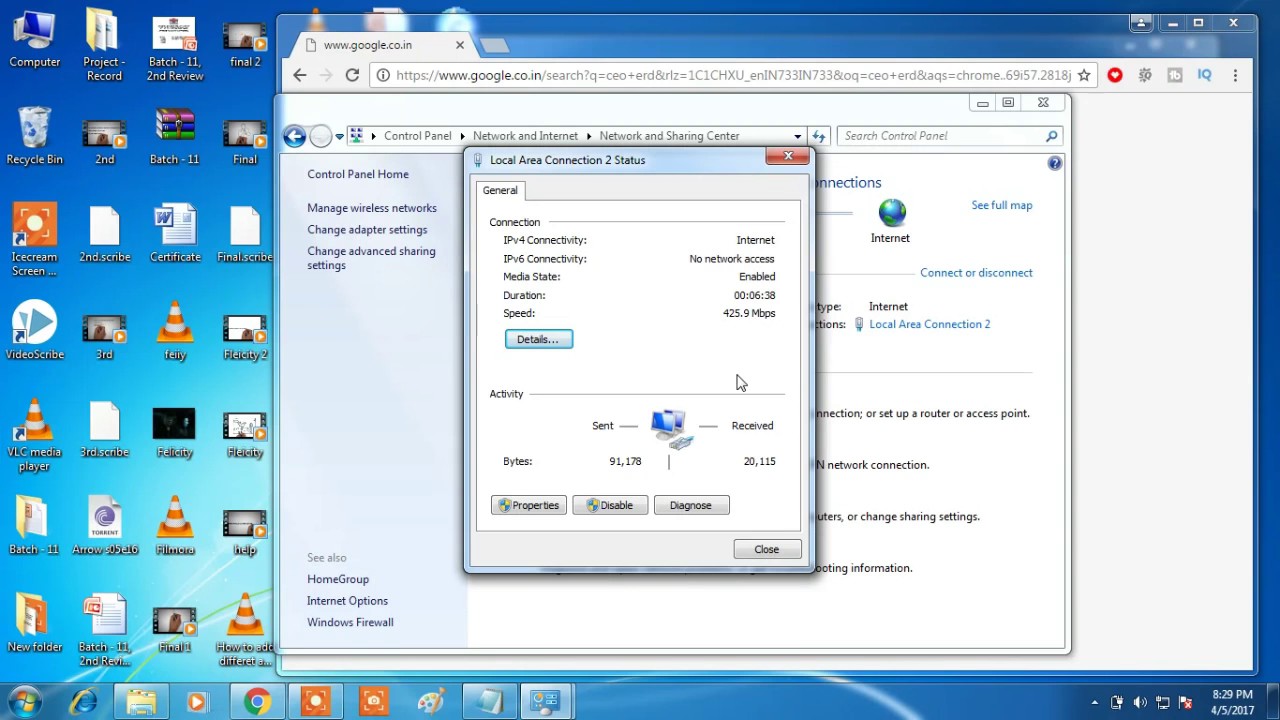Open a new Chrome tab

click(494, 45)
